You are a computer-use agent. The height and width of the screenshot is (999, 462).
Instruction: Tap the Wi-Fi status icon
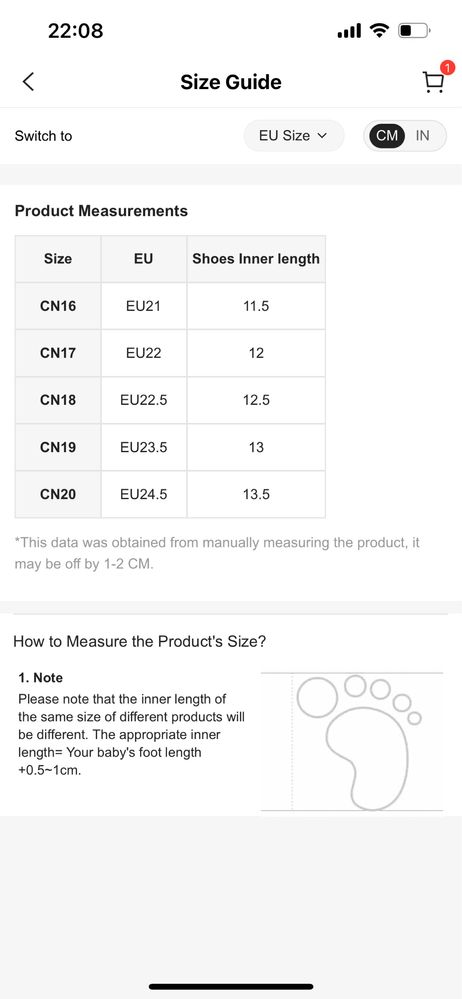pos(380,31)
